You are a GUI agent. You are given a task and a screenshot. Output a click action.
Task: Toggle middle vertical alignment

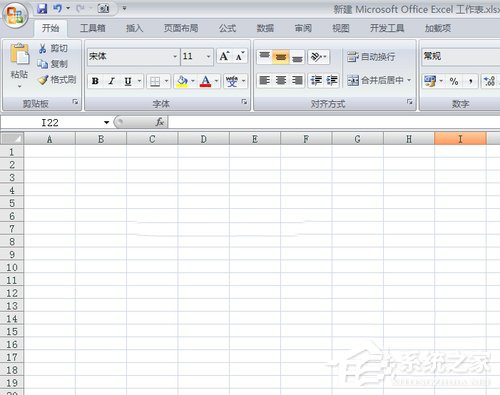(x=281, y=57)
